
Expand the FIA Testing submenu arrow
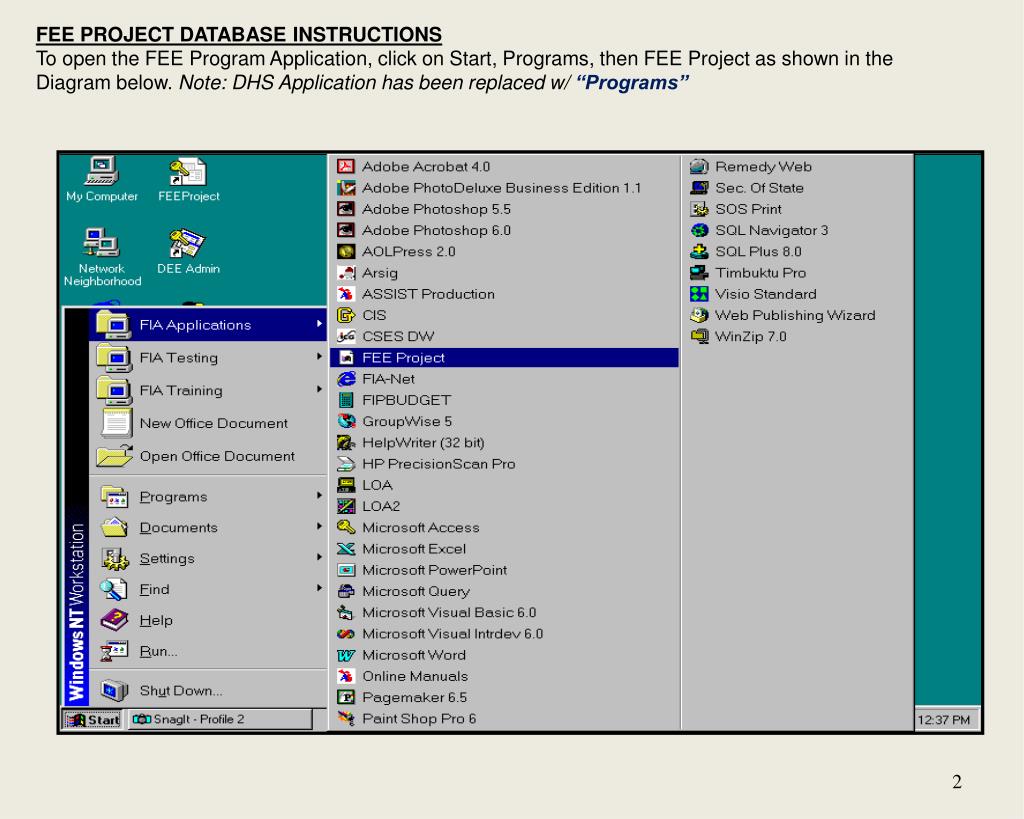click(x=319, y=357)
